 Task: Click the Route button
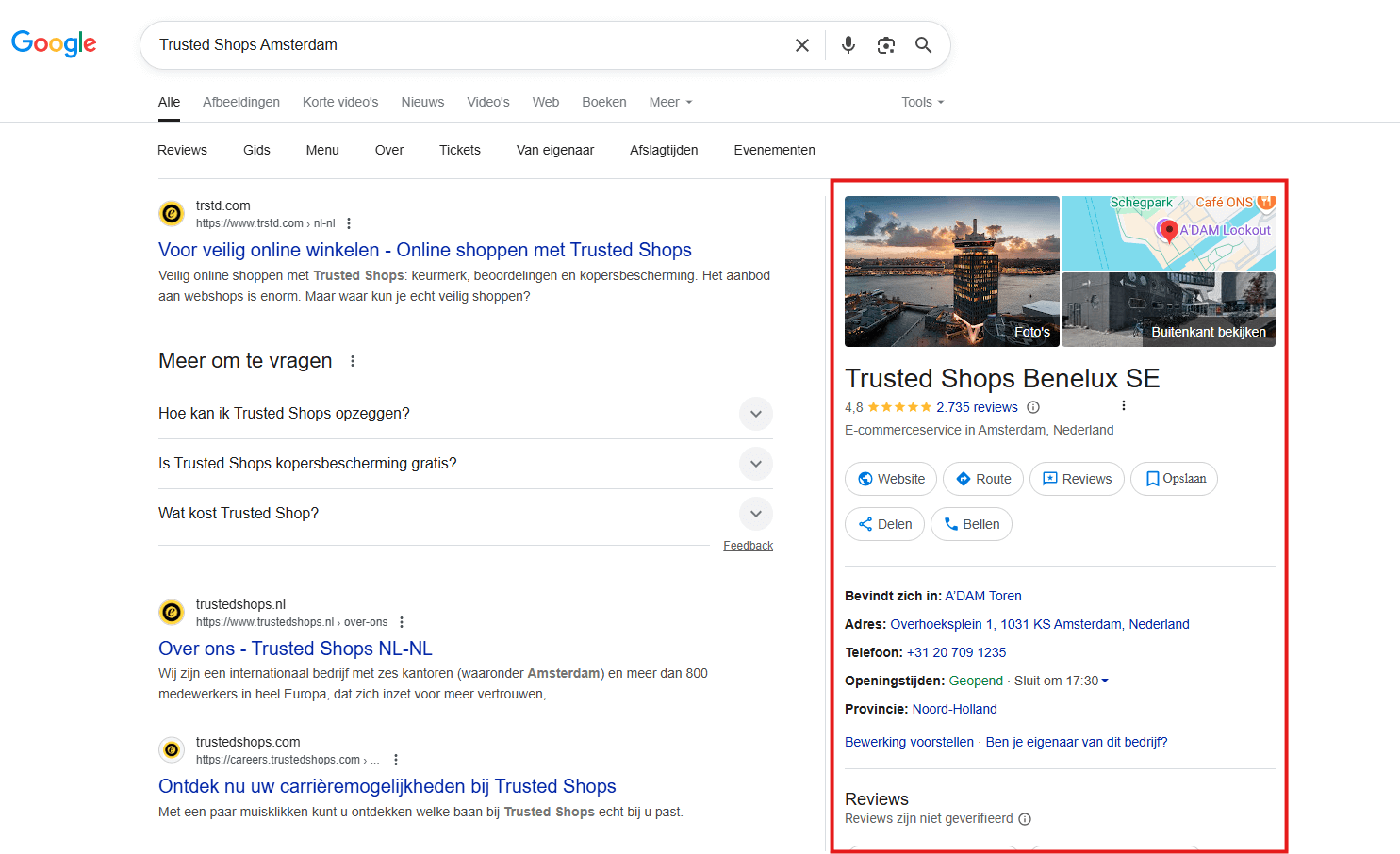983,479
